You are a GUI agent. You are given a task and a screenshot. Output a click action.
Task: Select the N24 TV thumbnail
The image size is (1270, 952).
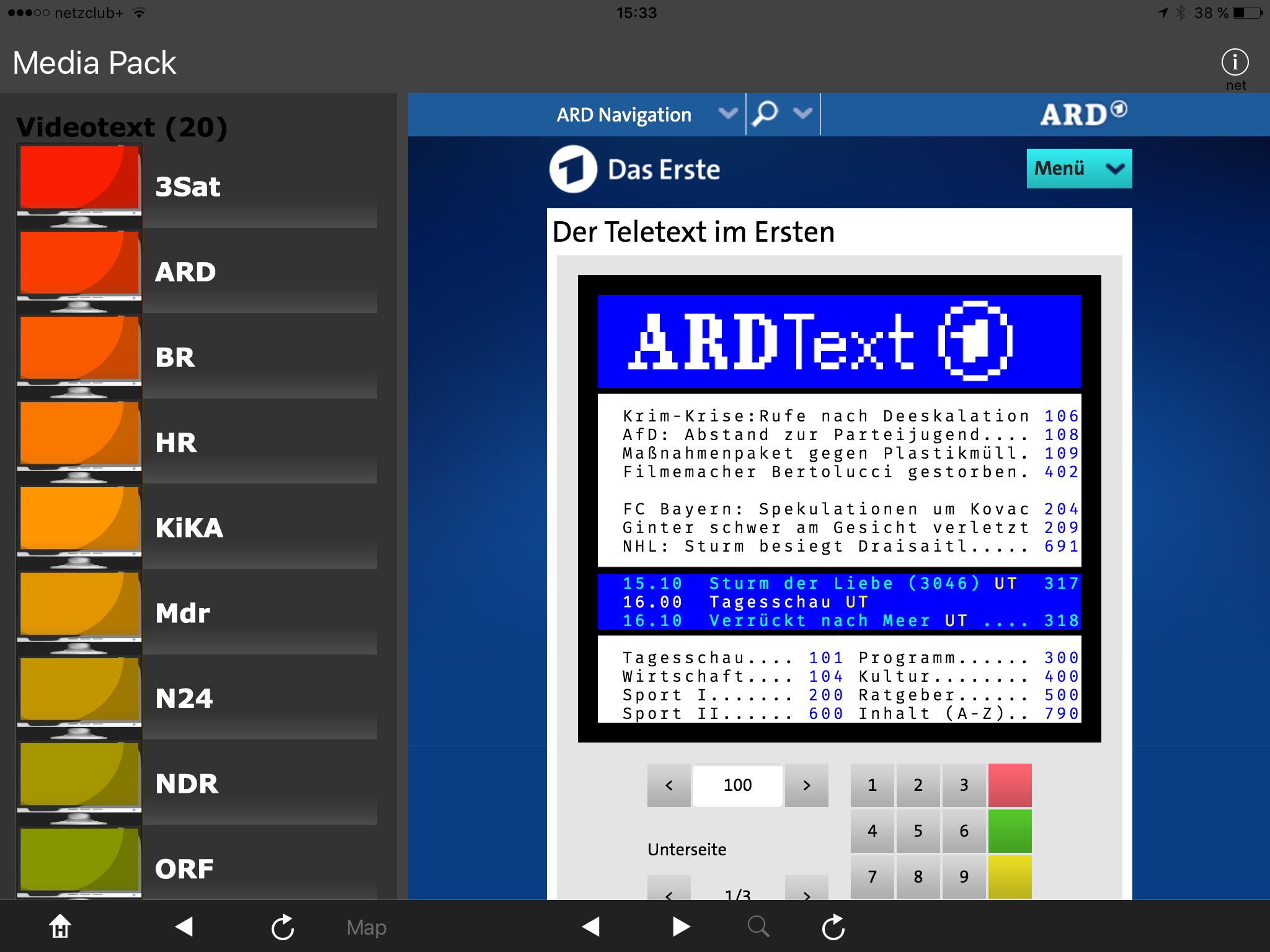point(79,697)
